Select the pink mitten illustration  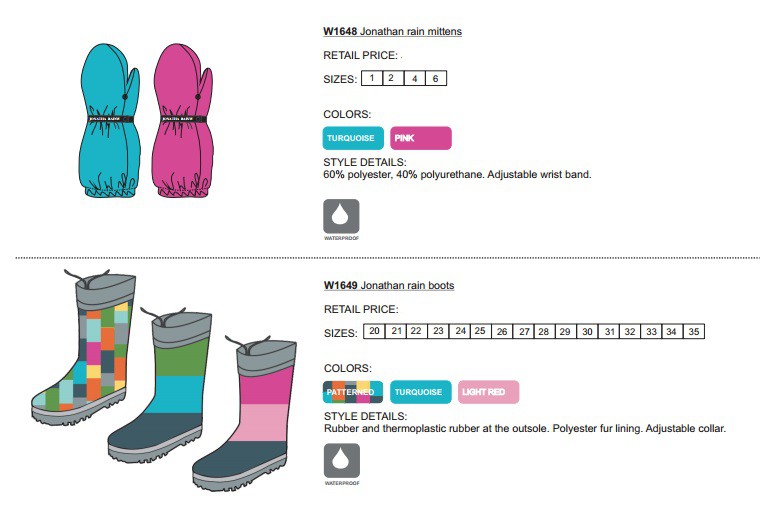[183, 121]
